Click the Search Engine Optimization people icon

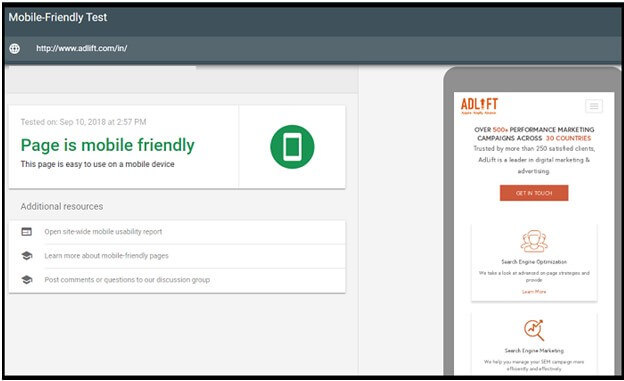[x=534, y=241]
